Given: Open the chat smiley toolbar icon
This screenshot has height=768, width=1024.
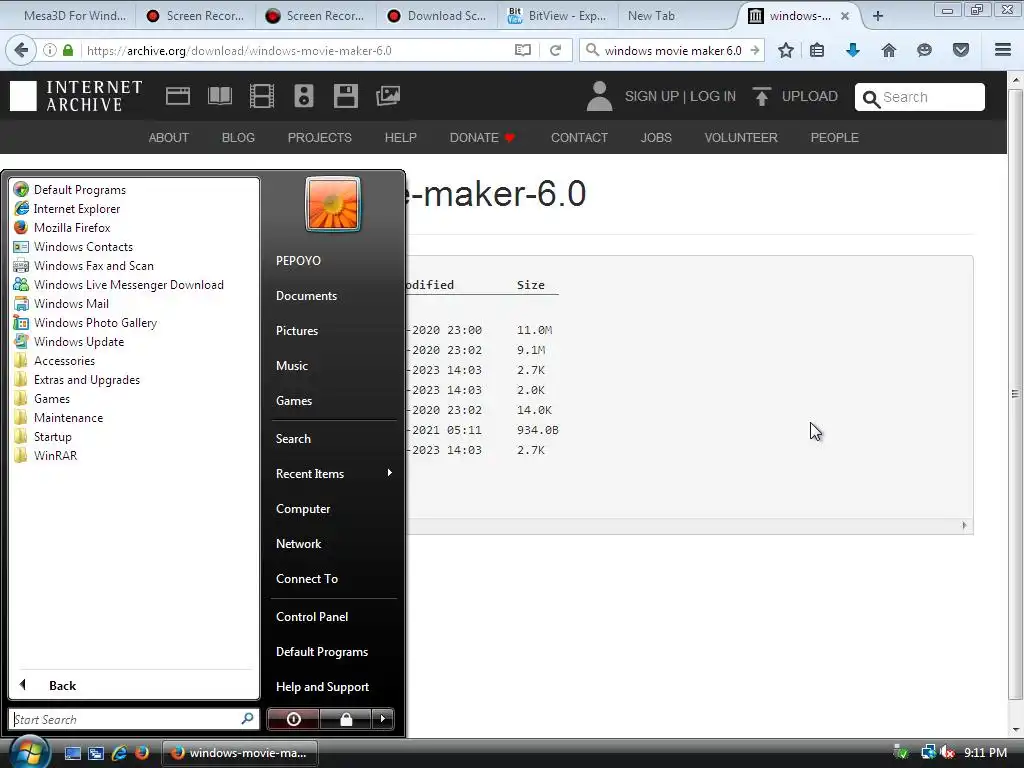Looking at the screenshot, I should pyautogui.click(x=924, y=50).
